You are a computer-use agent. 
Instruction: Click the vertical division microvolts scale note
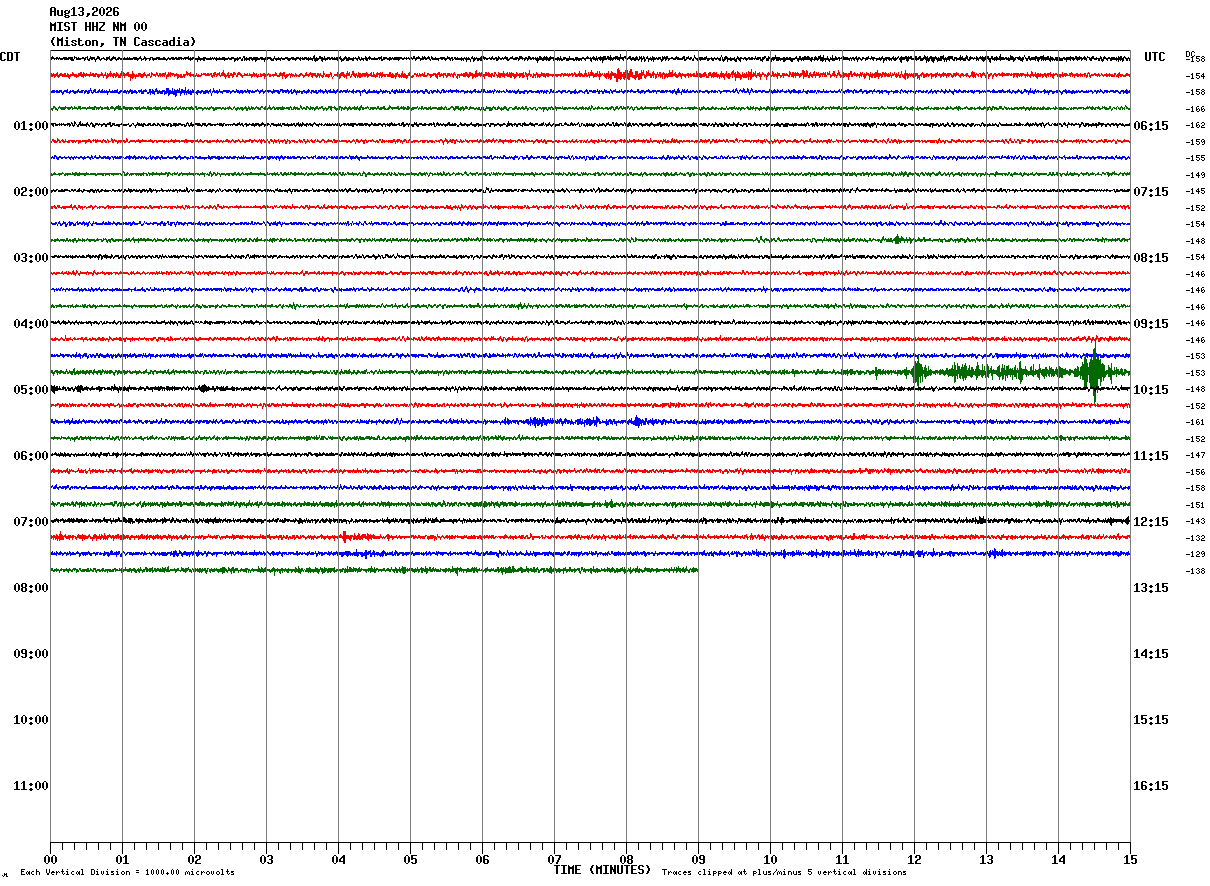pyautogui.click(x=127, y=873)
